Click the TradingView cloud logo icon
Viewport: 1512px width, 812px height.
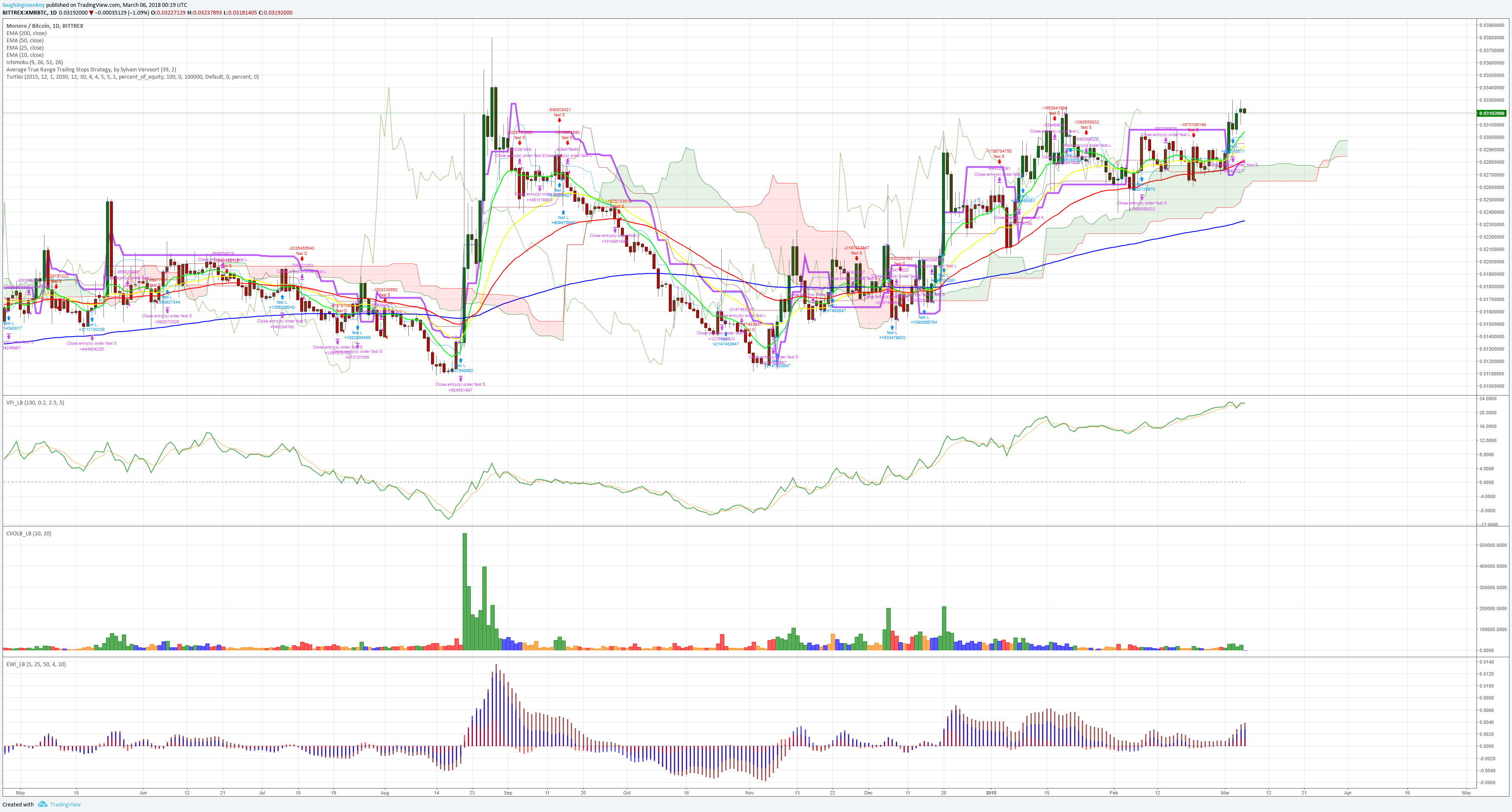[42, 804]
